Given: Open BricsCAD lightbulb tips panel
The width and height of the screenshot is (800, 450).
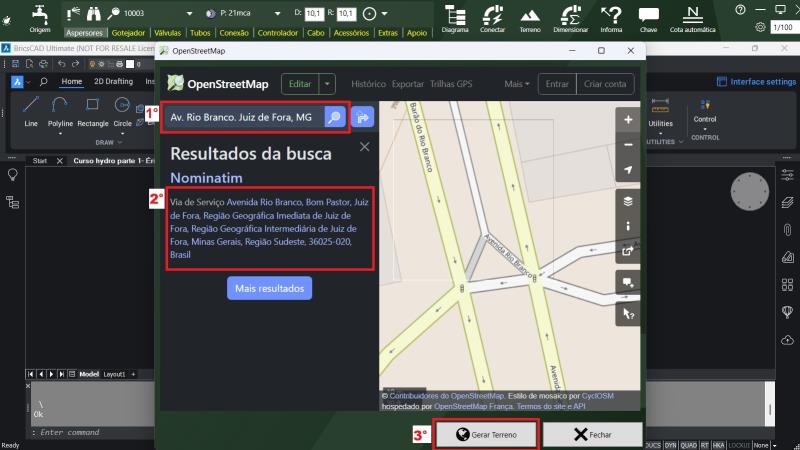Looking at the screenshot, I should [x=13, y=175].
